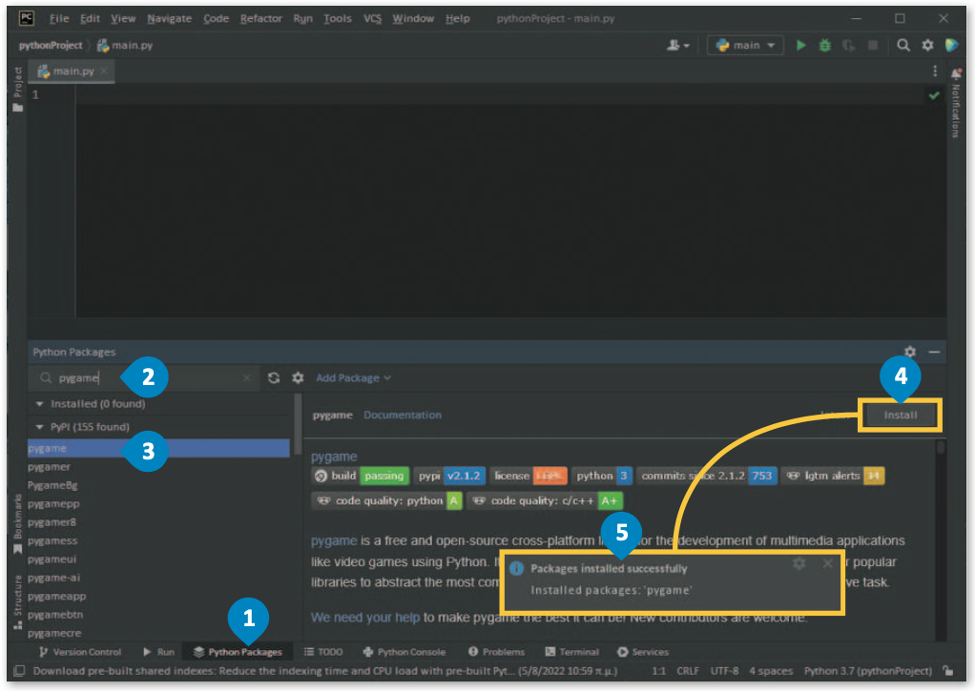
Task: Open the Structure sidebar tool window
Action: tap(18, 602)
